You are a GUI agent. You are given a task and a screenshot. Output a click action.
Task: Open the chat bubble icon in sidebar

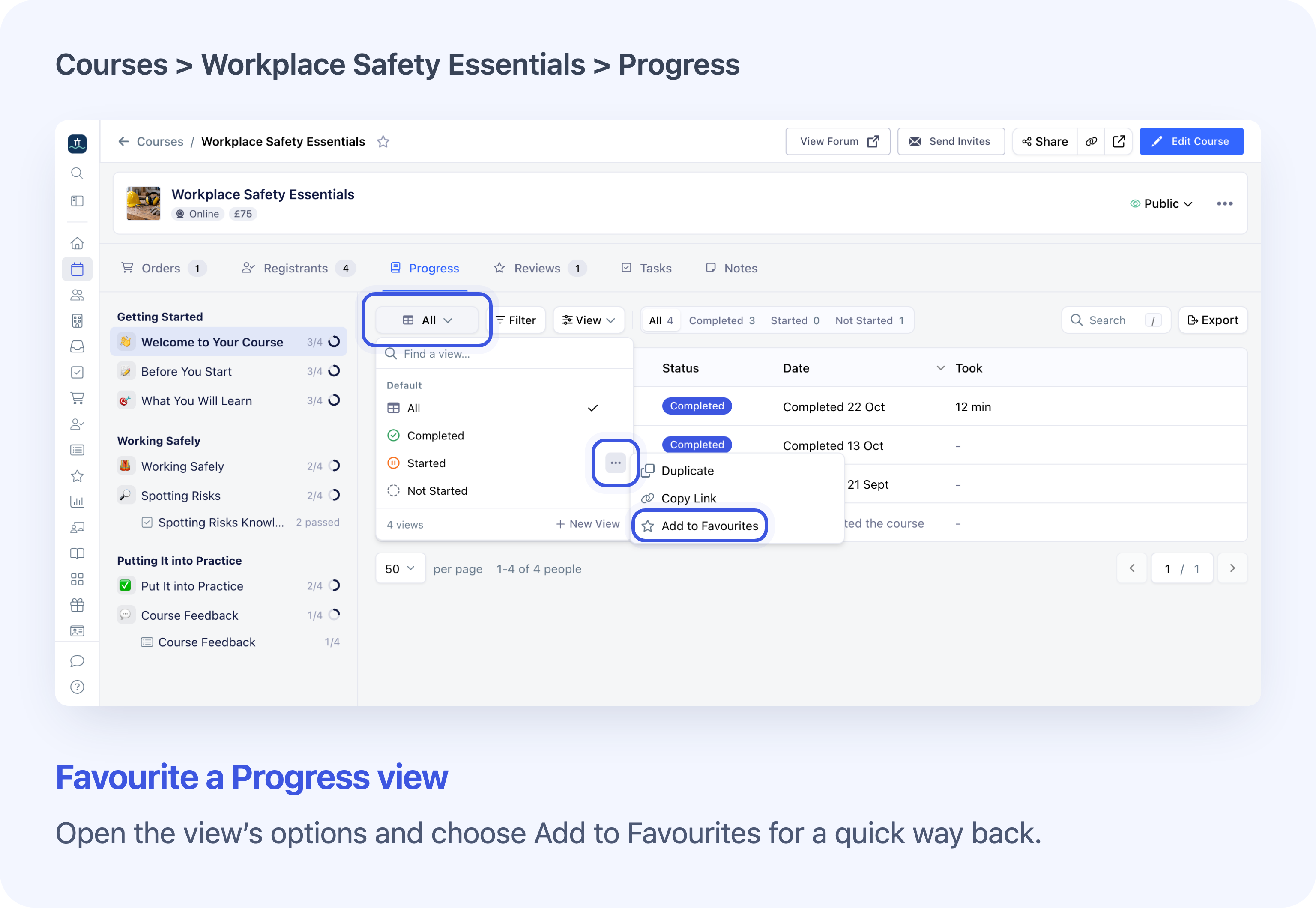(77, 661)
